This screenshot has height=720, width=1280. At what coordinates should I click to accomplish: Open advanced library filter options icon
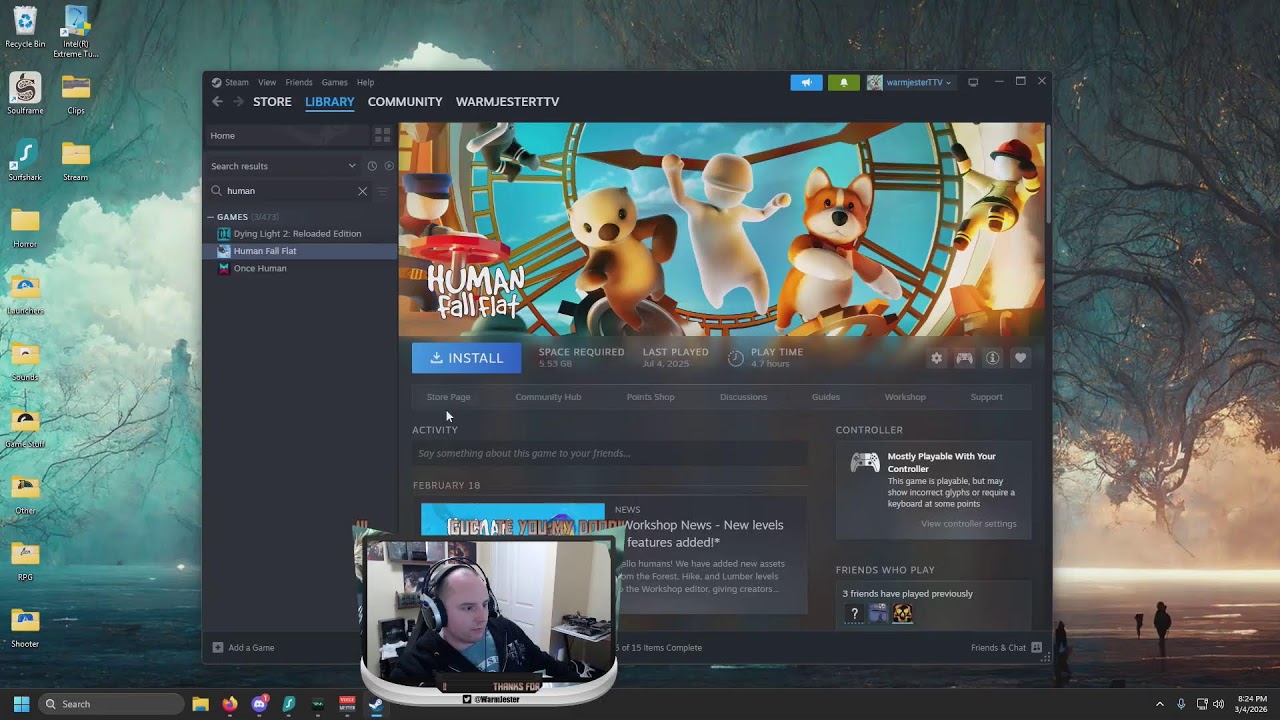click(382, 191)
